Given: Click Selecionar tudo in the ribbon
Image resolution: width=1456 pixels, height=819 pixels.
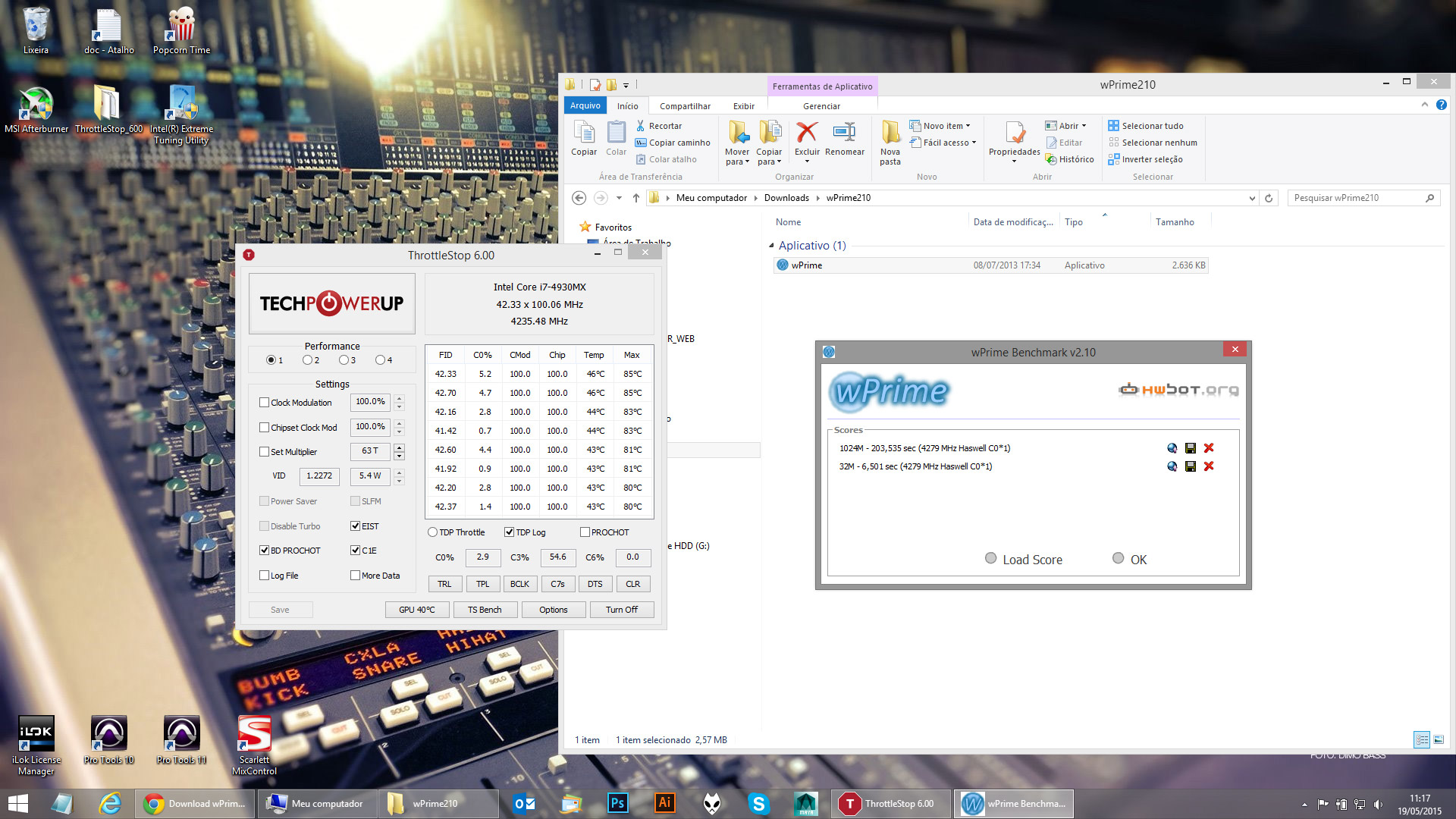Looking at the screenshot, I should 1146,126.
